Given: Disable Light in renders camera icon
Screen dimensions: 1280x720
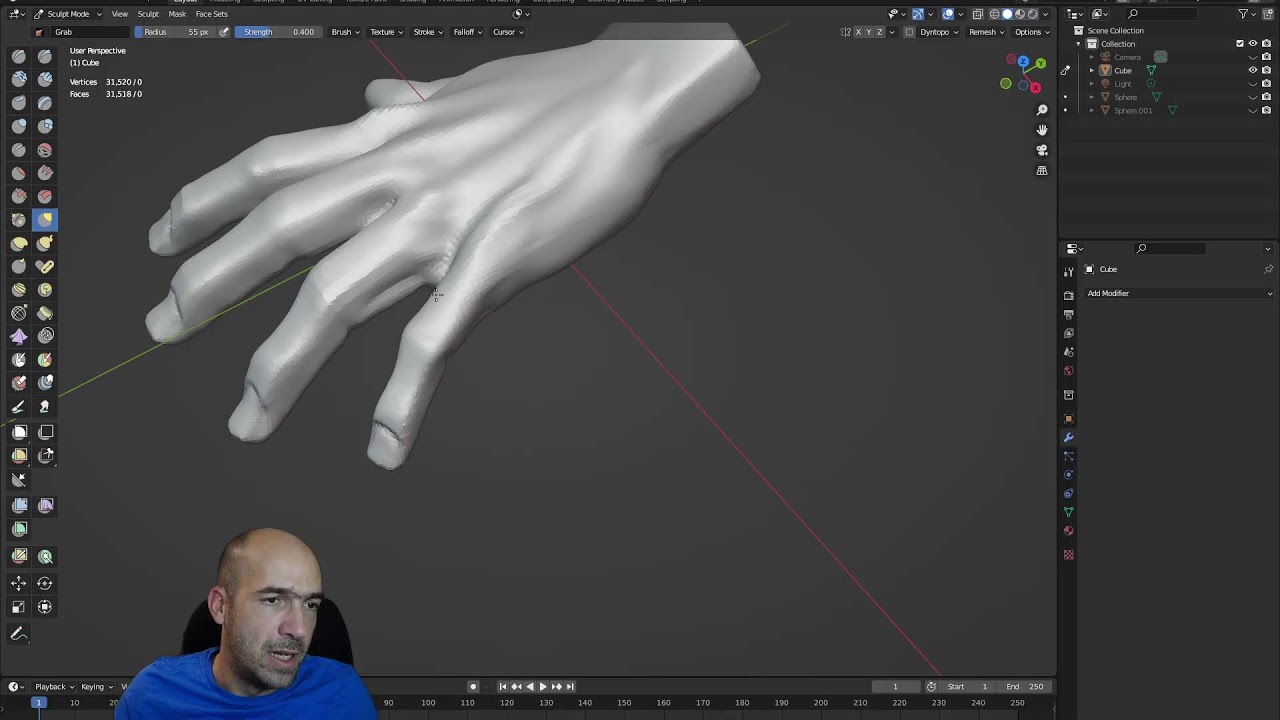Looking at the screenshot, I should tap(1266, 84).
